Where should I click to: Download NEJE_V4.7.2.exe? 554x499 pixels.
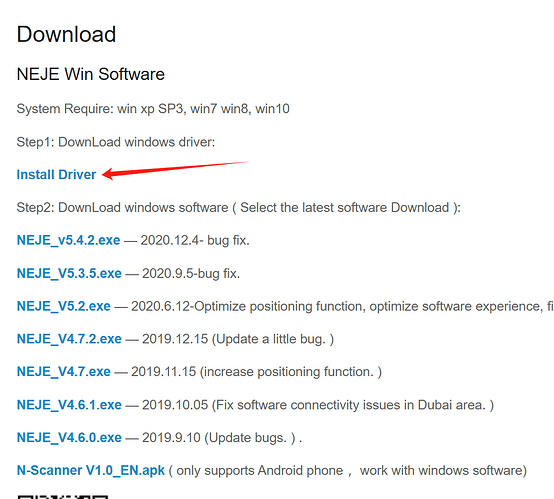[x=69, y=339]
